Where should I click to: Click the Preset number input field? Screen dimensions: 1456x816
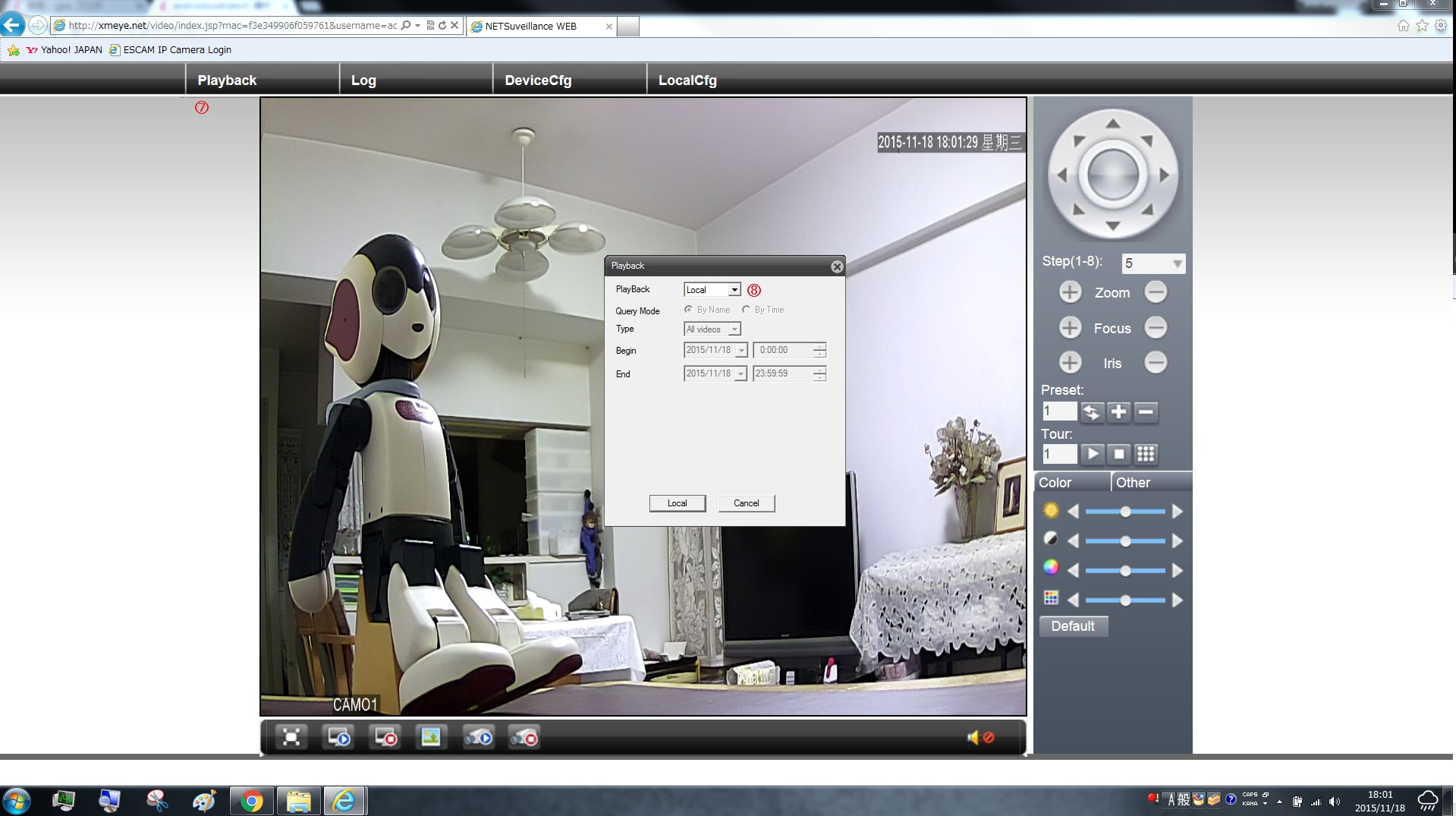pos(1059,411)
